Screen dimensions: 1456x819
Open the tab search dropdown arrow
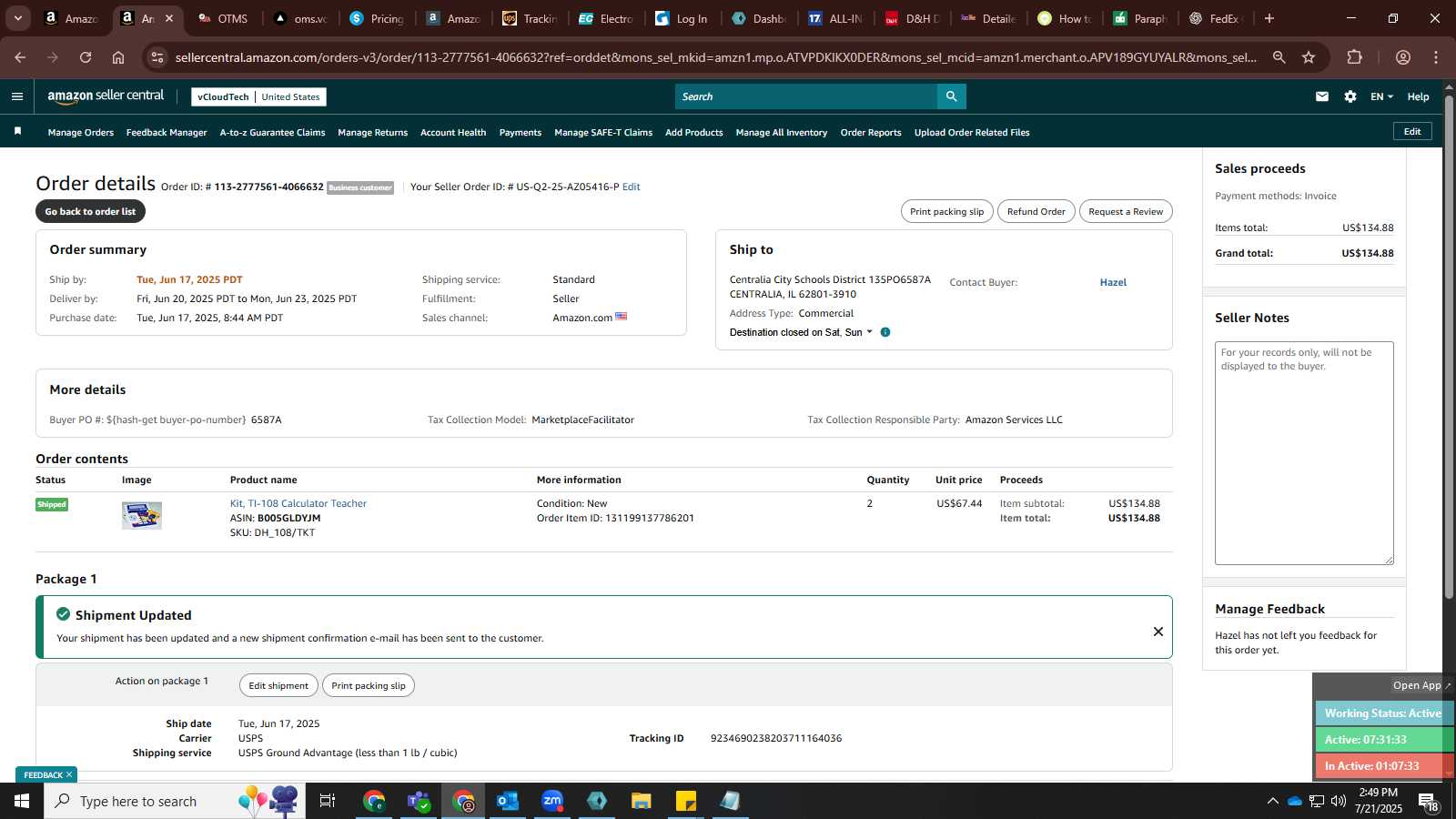(x=17, y=18)
